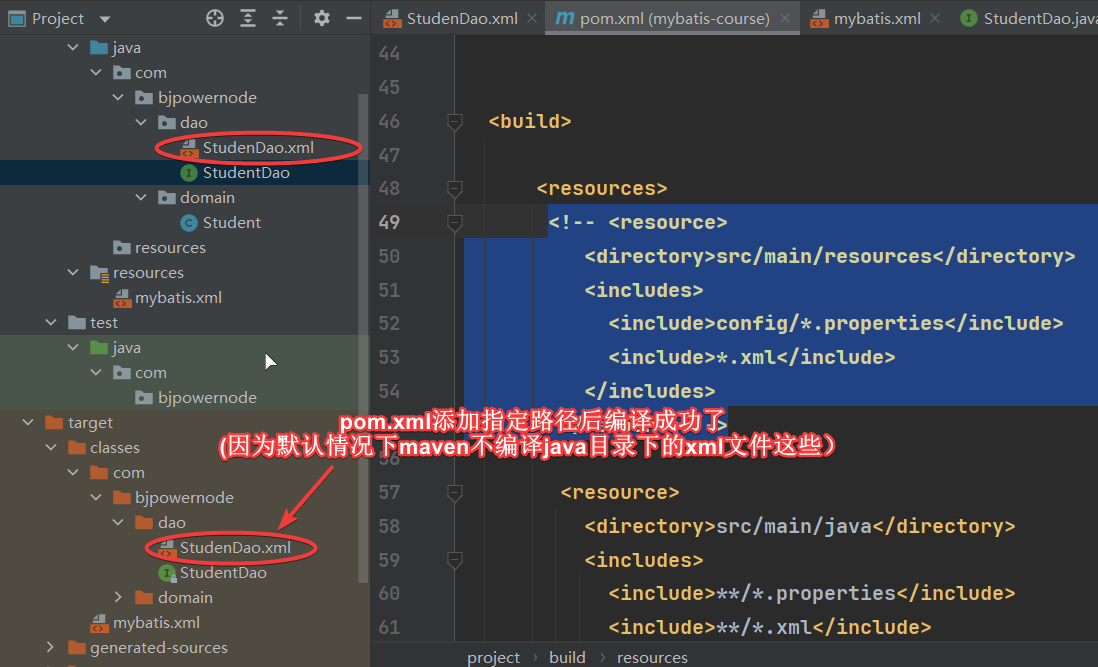Screen dimensions: 1098x667
Task: Click the generated-sources folder icon
Action: coord(76,647)
